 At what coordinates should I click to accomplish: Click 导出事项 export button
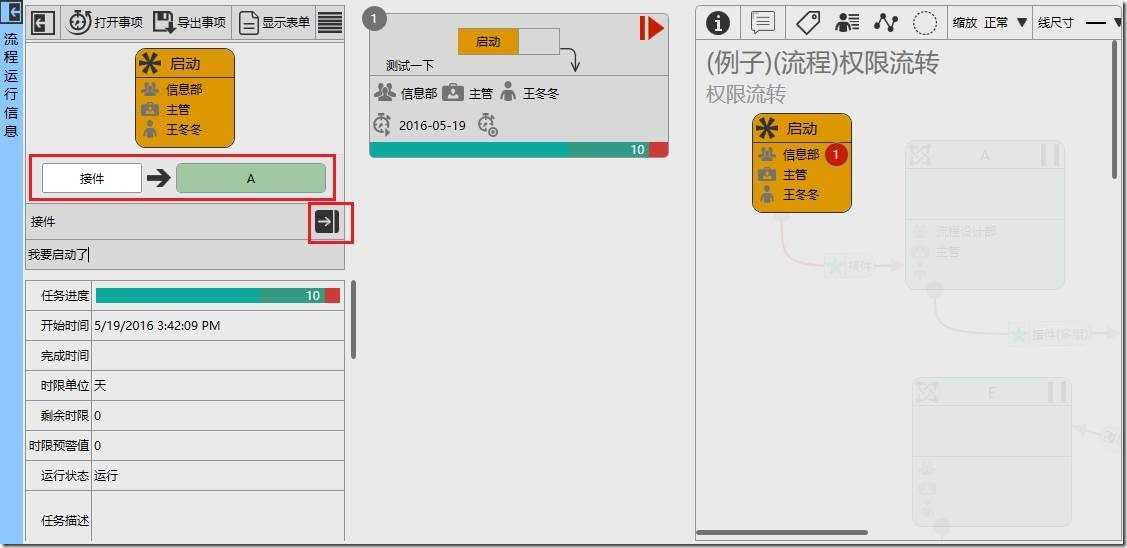[190, 22]
